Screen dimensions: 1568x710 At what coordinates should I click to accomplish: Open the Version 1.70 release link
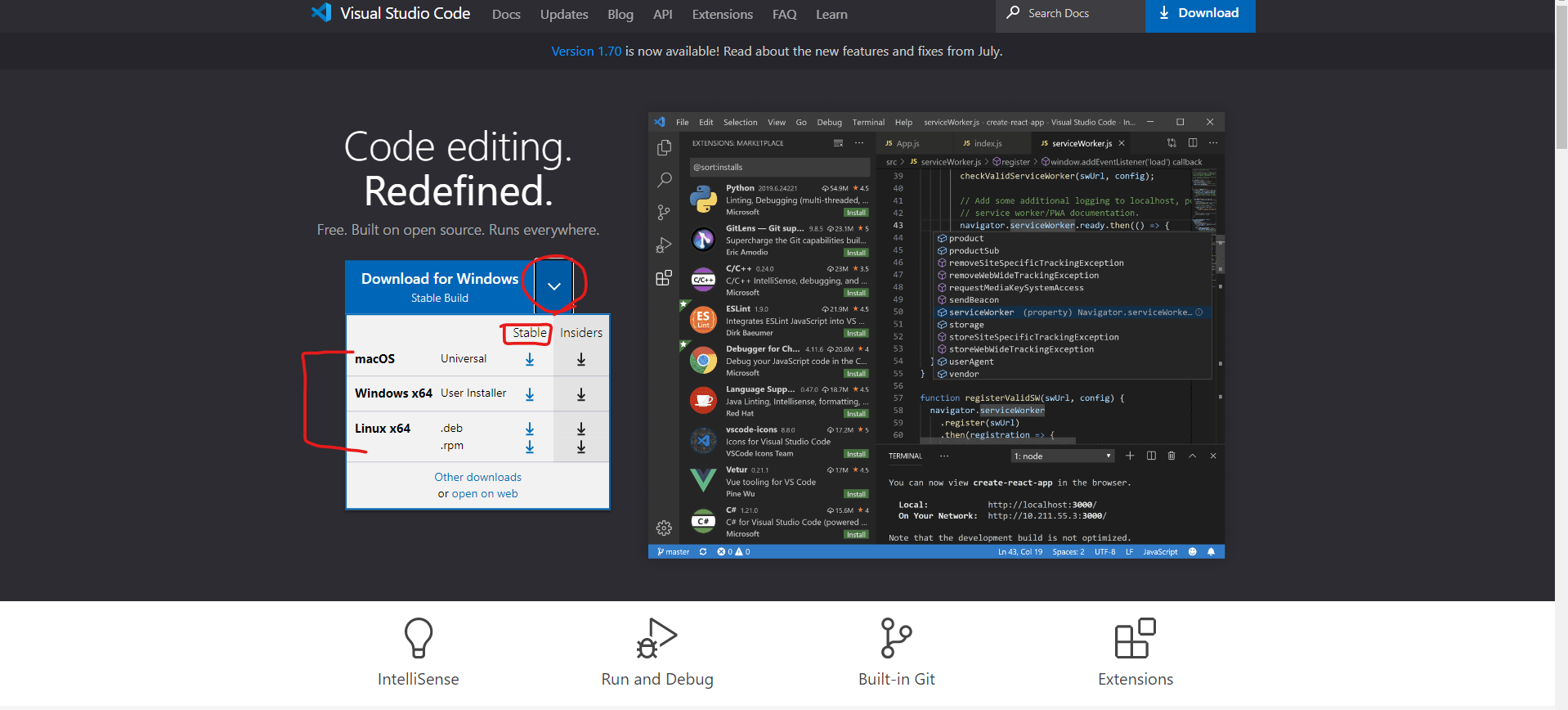[x=586, y=51]
